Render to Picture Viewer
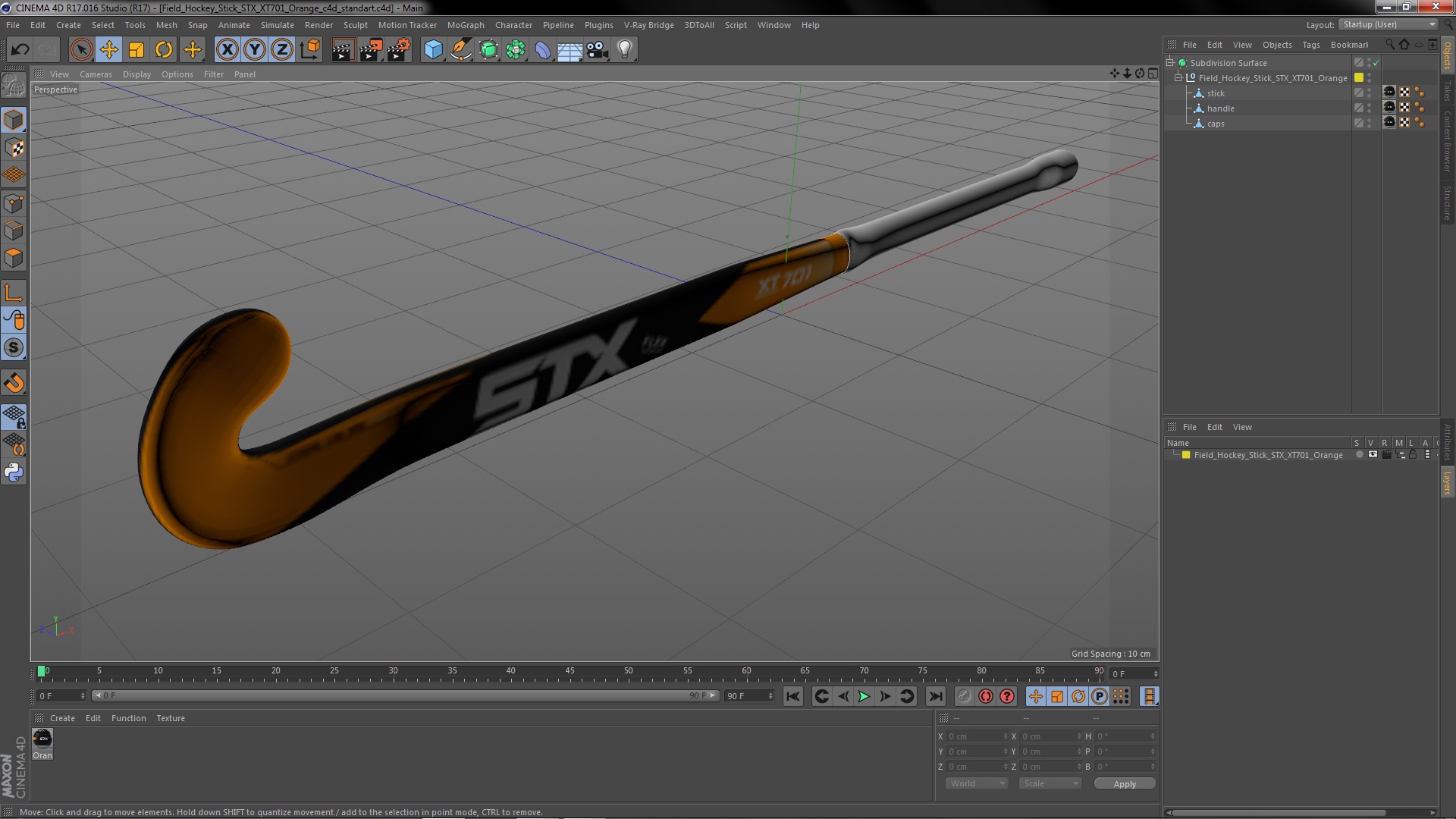 pos(371,50)
